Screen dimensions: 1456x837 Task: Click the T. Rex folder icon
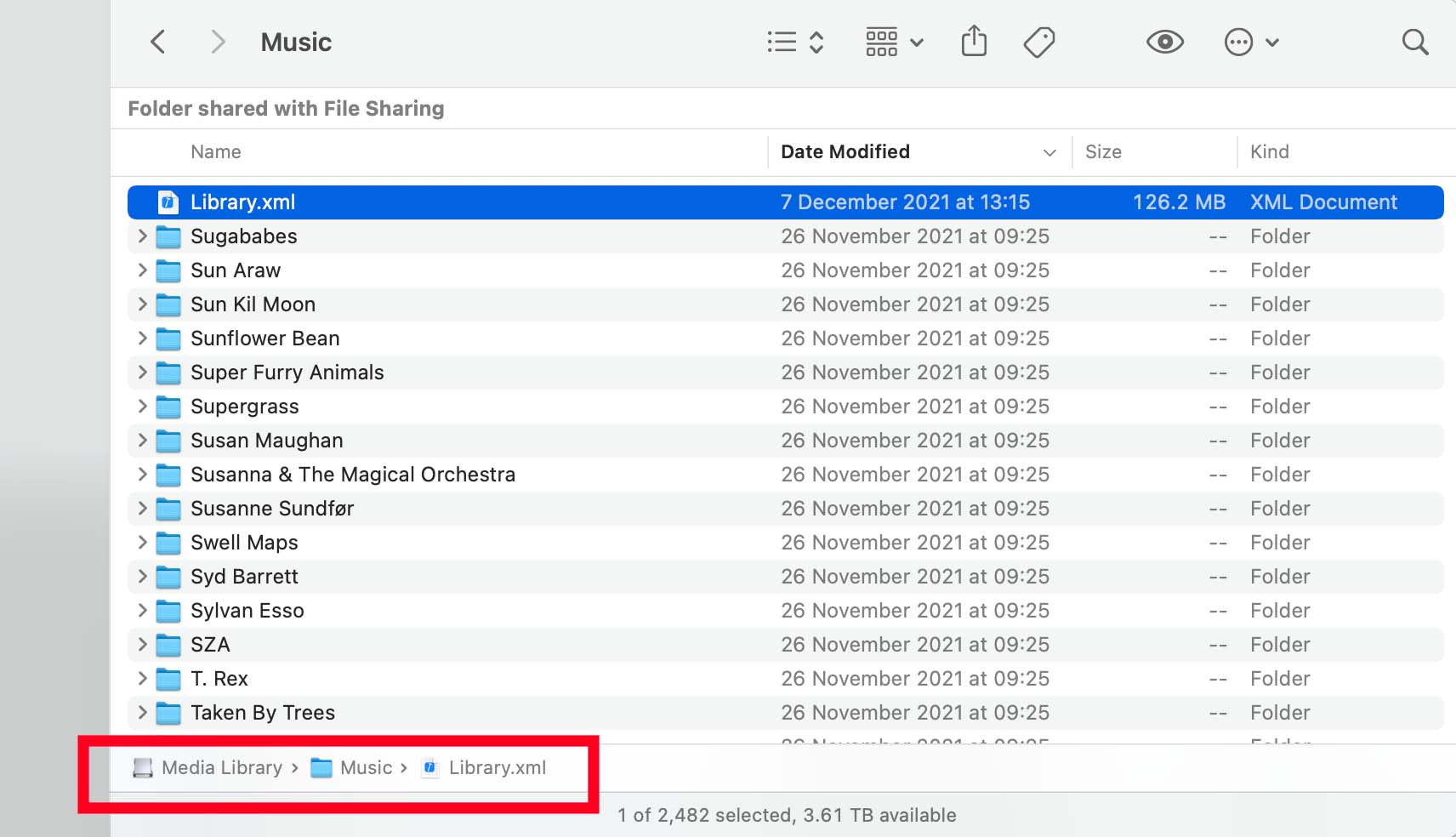[x=168, y=679]
